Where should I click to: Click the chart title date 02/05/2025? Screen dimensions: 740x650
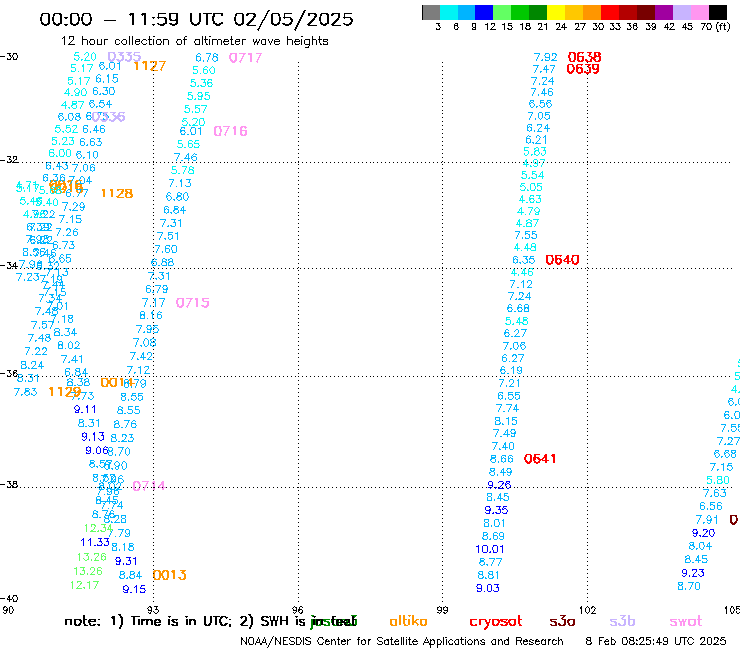pyautogui.click(x=293, y=20)
